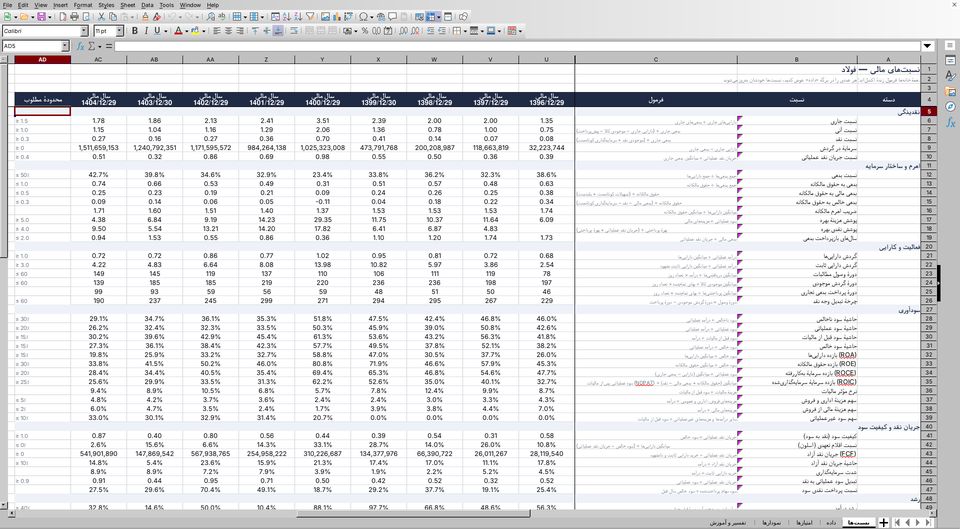Toggle Align Right
The image size is (960, 529).
click(x=240, y=31)
